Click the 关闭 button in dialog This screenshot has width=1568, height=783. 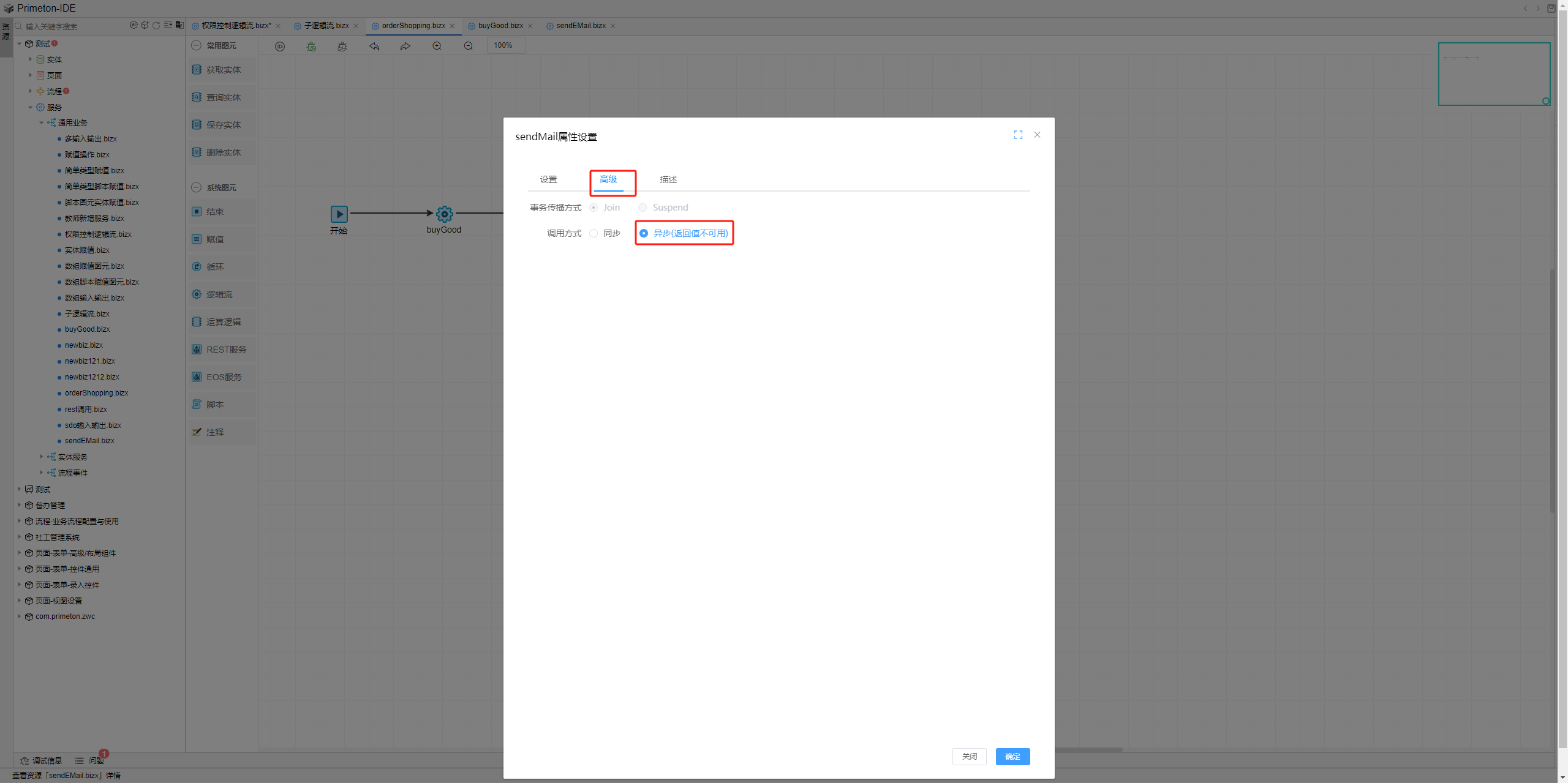[x=969, y=757]
